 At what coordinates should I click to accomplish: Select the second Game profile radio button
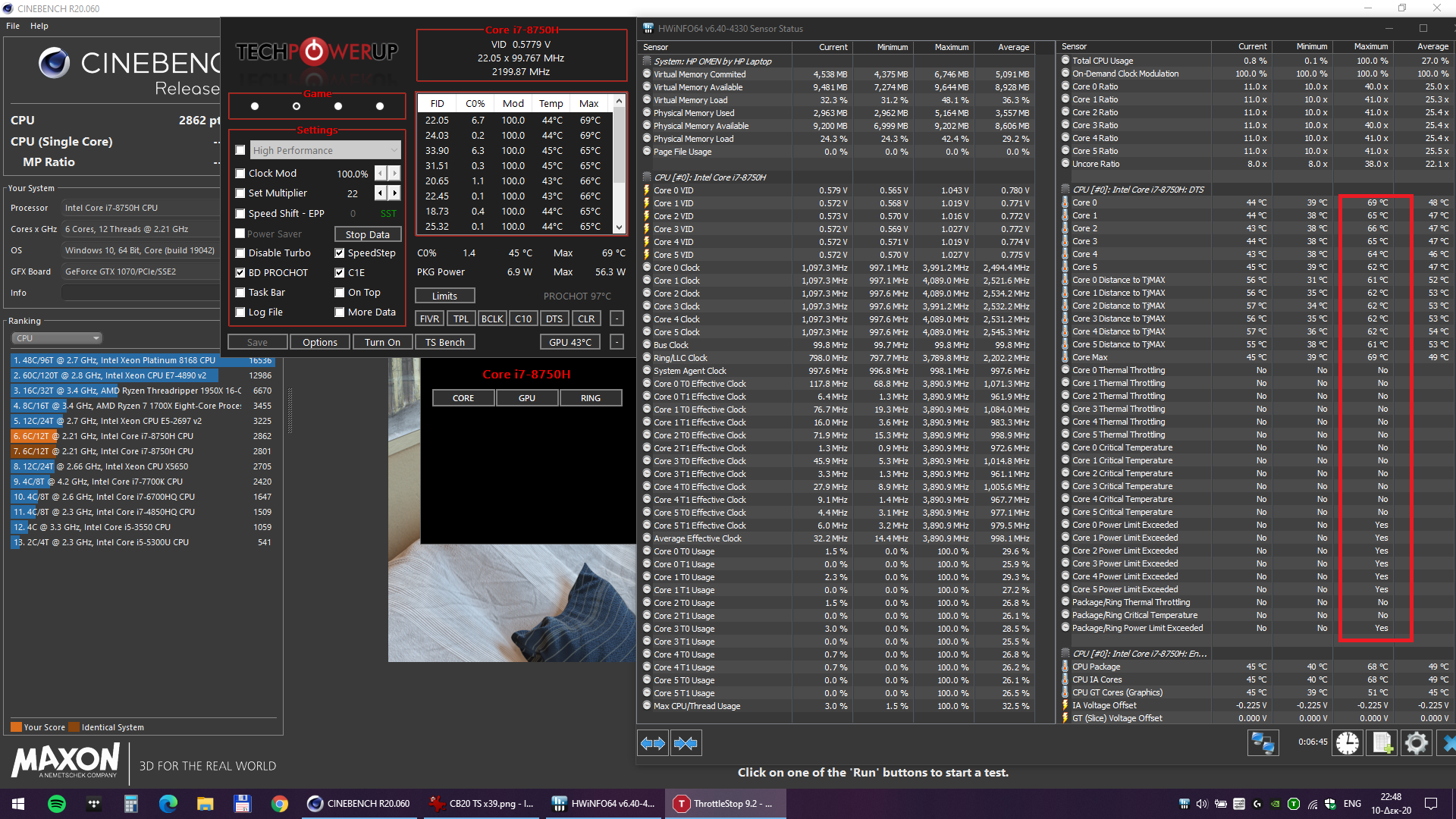(297, 106)
